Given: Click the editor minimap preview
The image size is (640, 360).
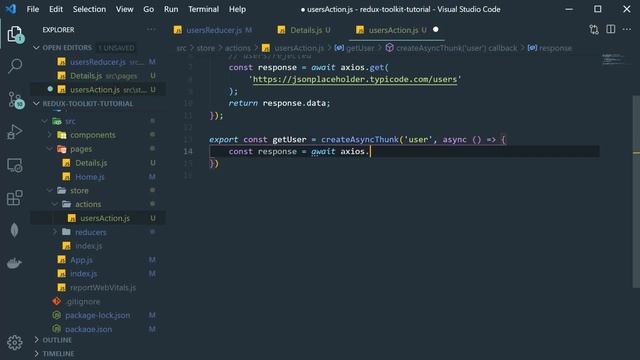Looking at the screenshot, I should tap(613, 60).
